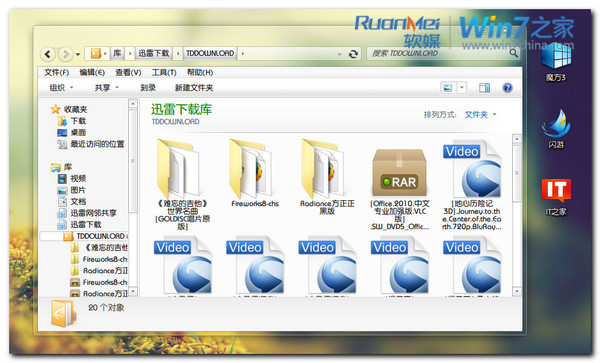
Task: Click the blue Help icon
Action: (507, 88)
